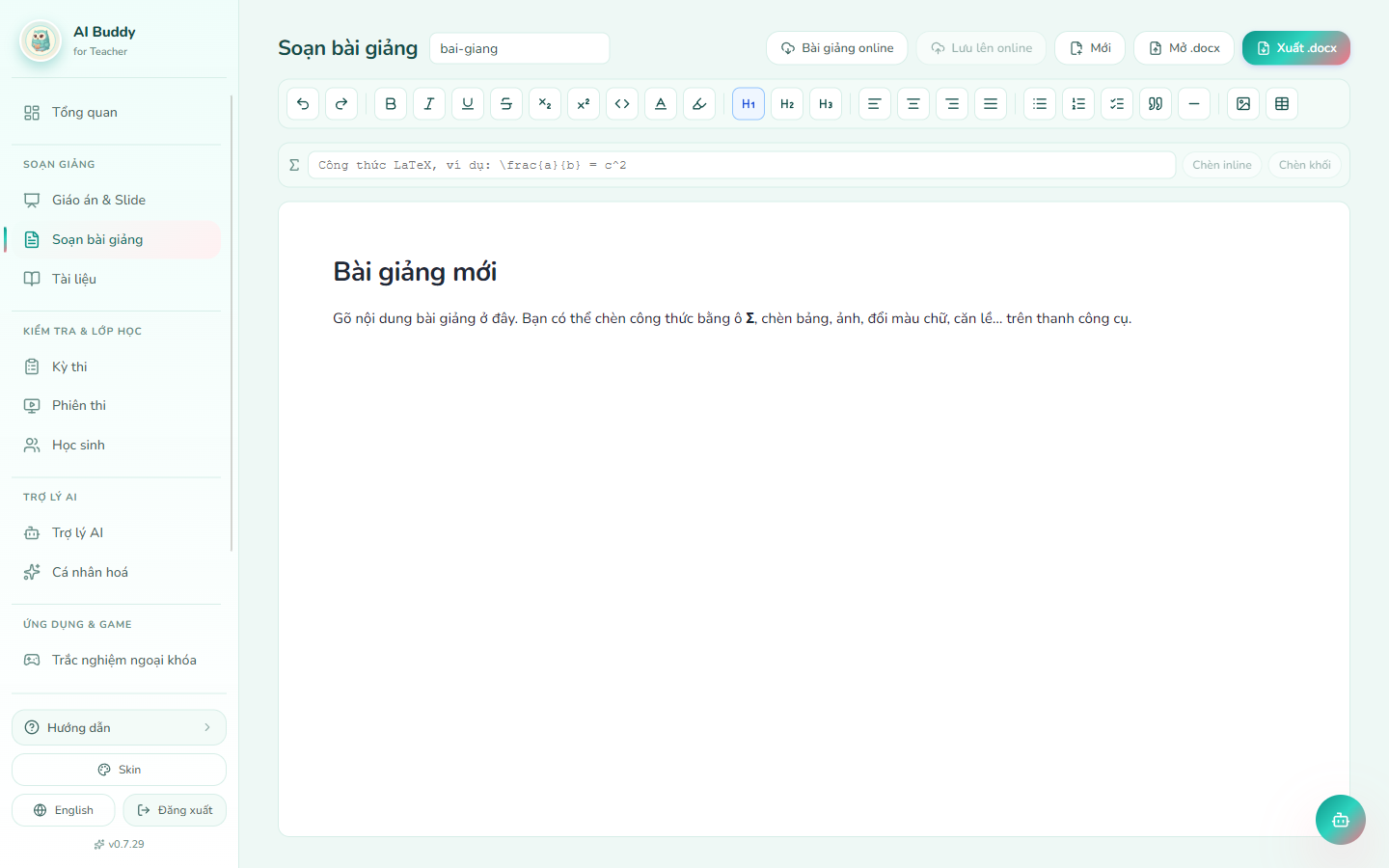The image size is (1389, 868).
Task: Insert a checklist
Action: click(x=1117, y=104)
